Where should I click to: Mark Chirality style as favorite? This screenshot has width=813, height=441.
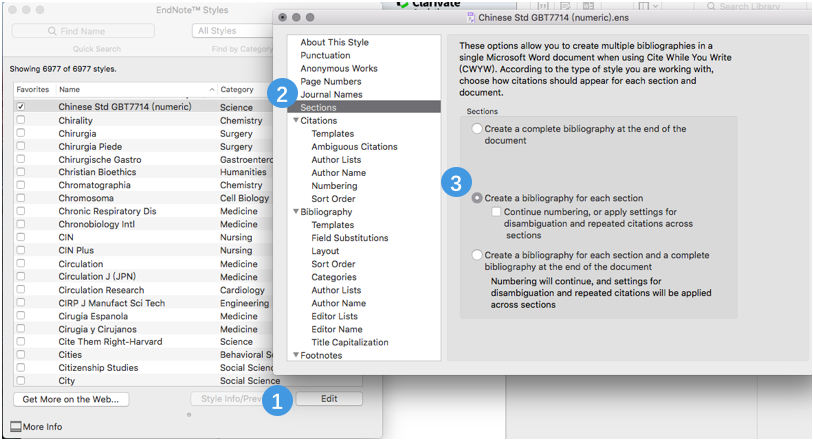[21, 120]
